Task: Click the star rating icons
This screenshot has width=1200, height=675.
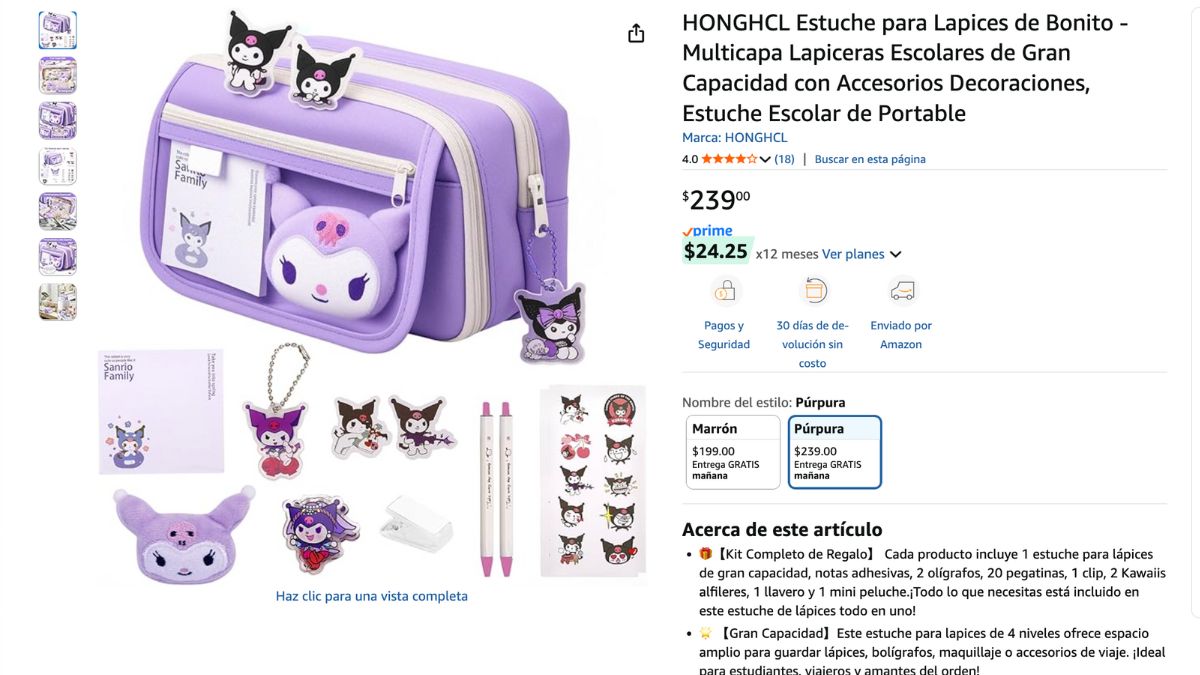Action: pyautogui.click(x=729, y=159)
